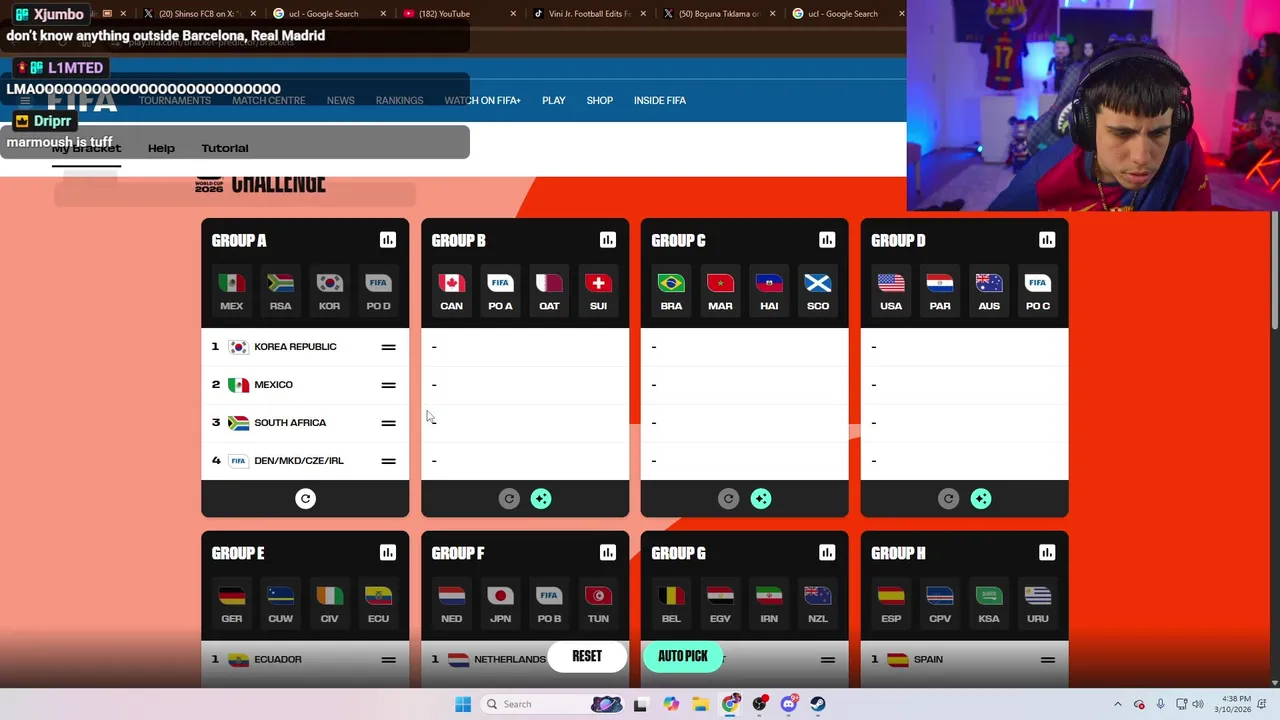The image size is (1280, 720).
Task: Pick Qatar flag in Group B
Action: pos(549,290)
